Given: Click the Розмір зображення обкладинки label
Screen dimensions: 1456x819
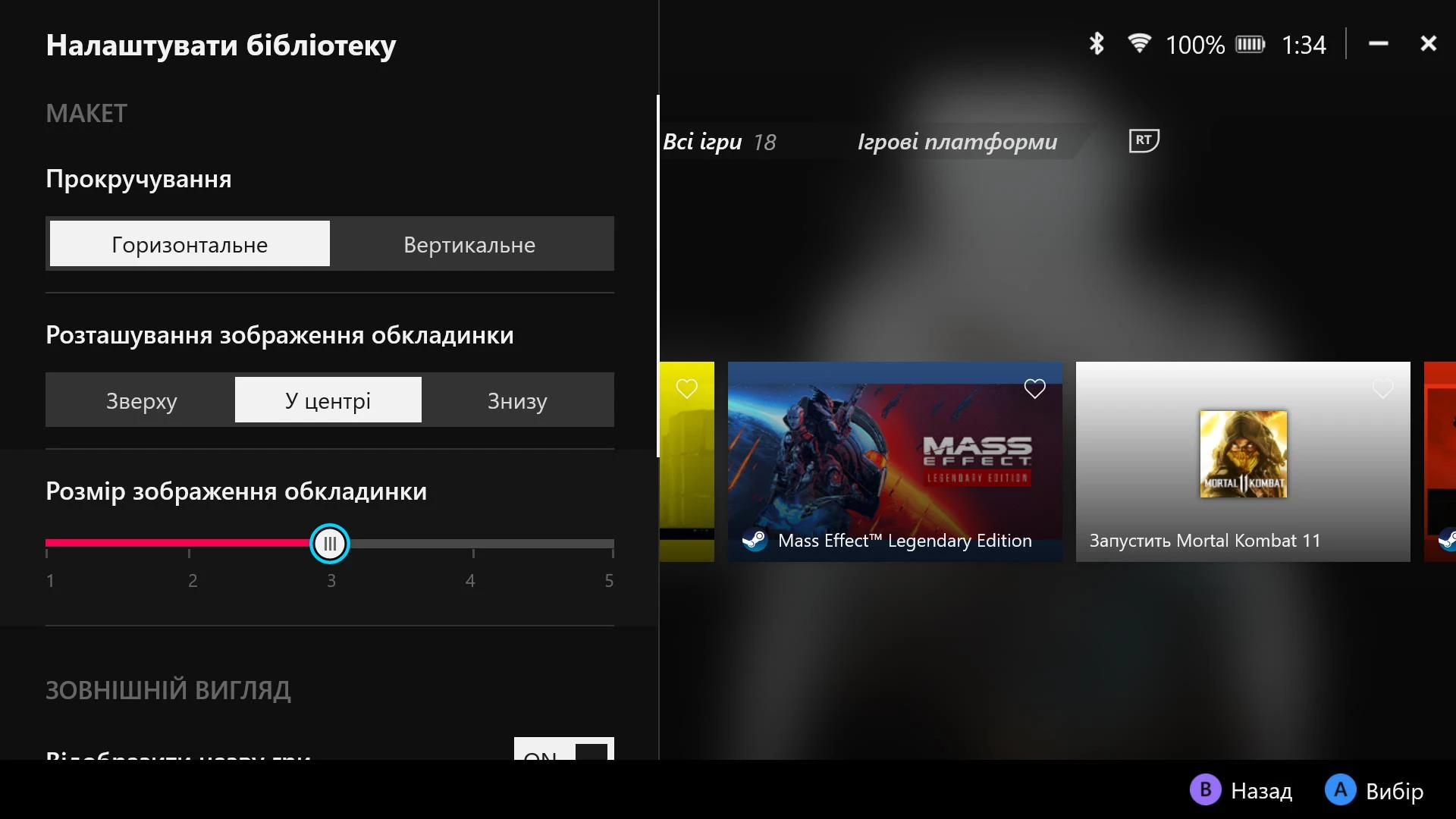Looking at the screenshot, I should pos(236,491).
